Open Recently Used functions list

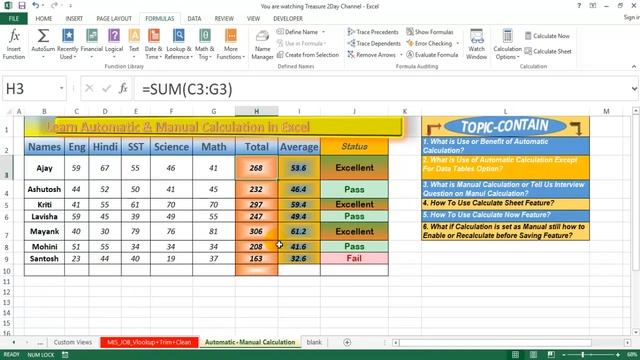pos(68,44)
